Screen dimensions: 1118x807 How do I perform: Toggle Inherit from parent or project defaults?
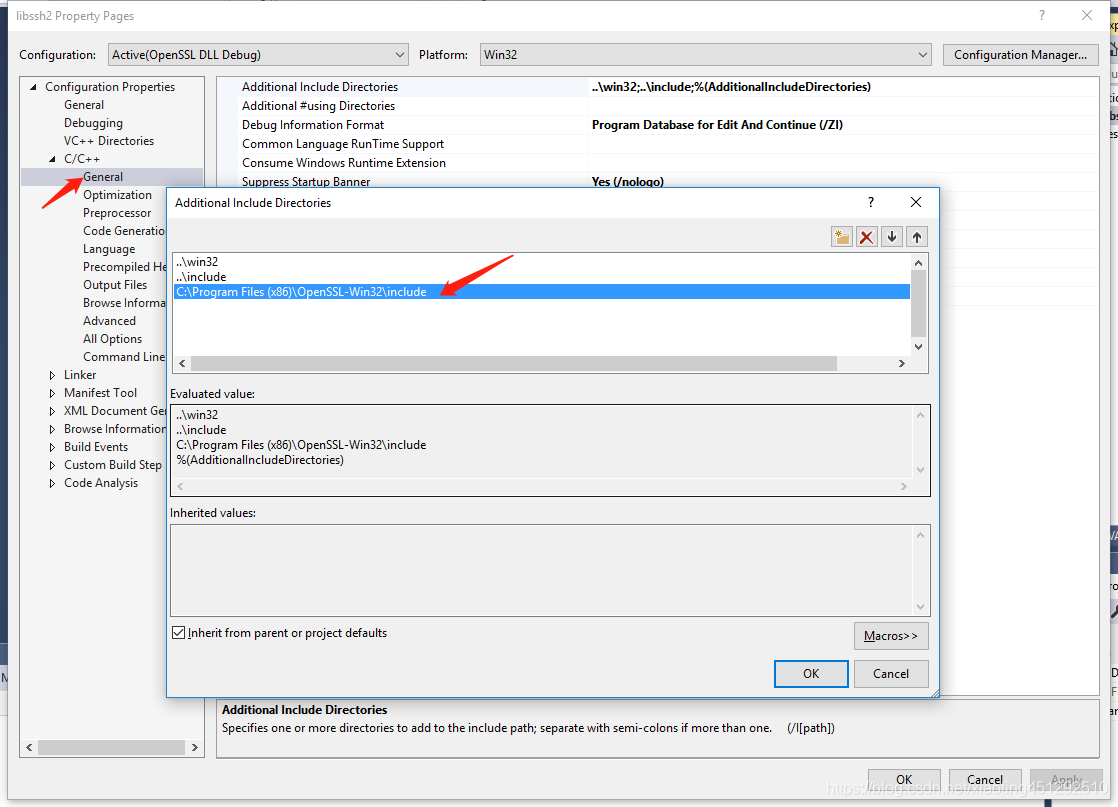(x=178, y=632)
